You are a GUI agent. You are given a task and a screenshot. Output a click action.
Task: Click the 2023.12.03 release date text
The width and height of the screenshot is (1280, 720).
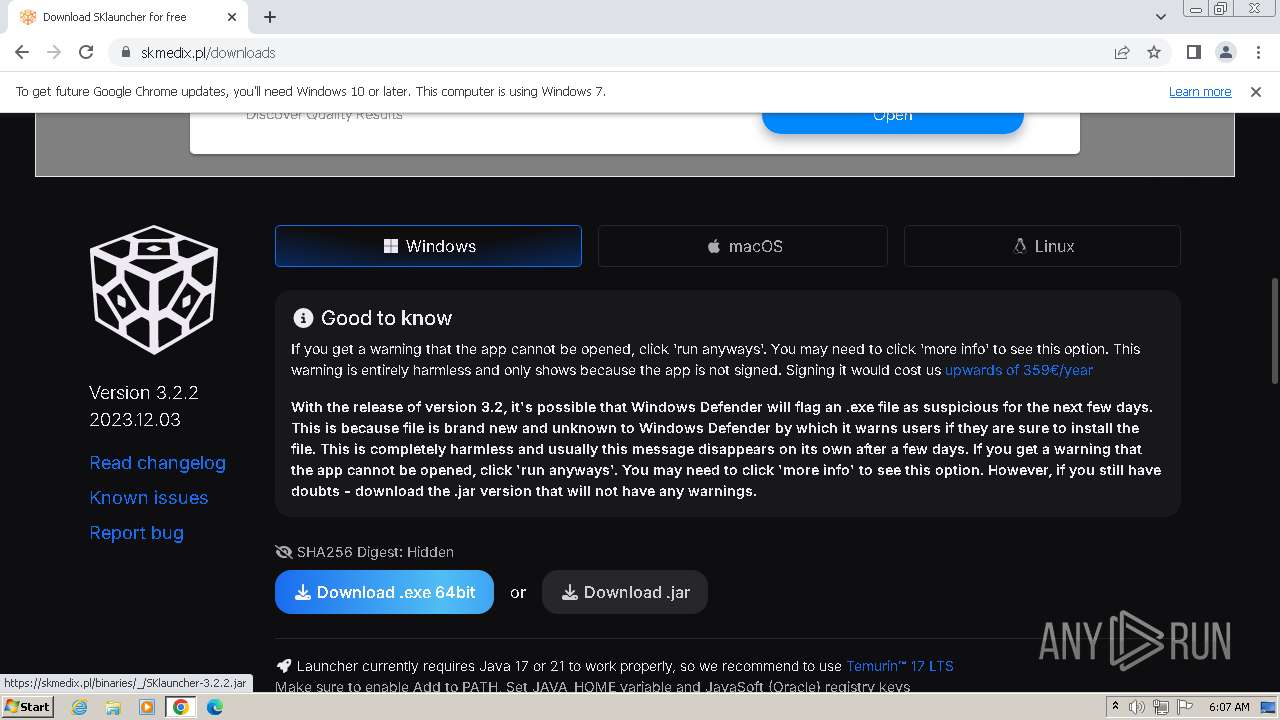click(135, 420)
